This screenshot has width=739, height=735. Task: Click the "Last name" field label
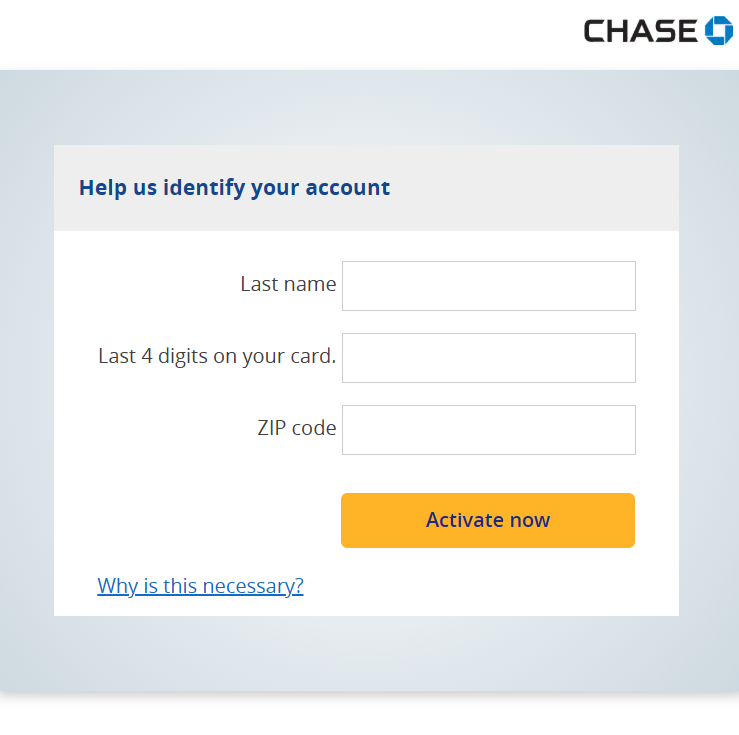coord(288,285)
